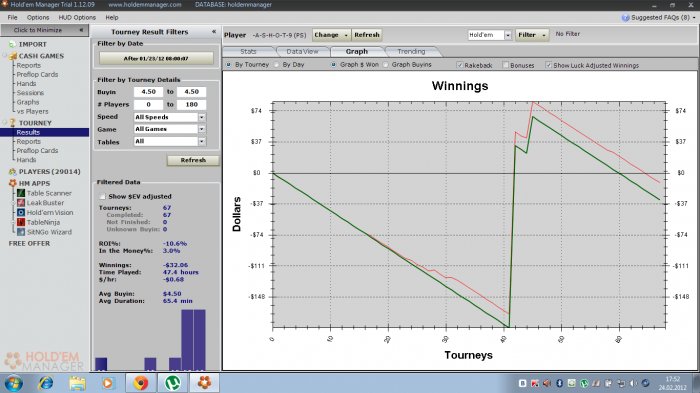The height and width of the screenshot is (393, 700).
Task: Click the filter panel Refresh button
Action: coord(193,160)
